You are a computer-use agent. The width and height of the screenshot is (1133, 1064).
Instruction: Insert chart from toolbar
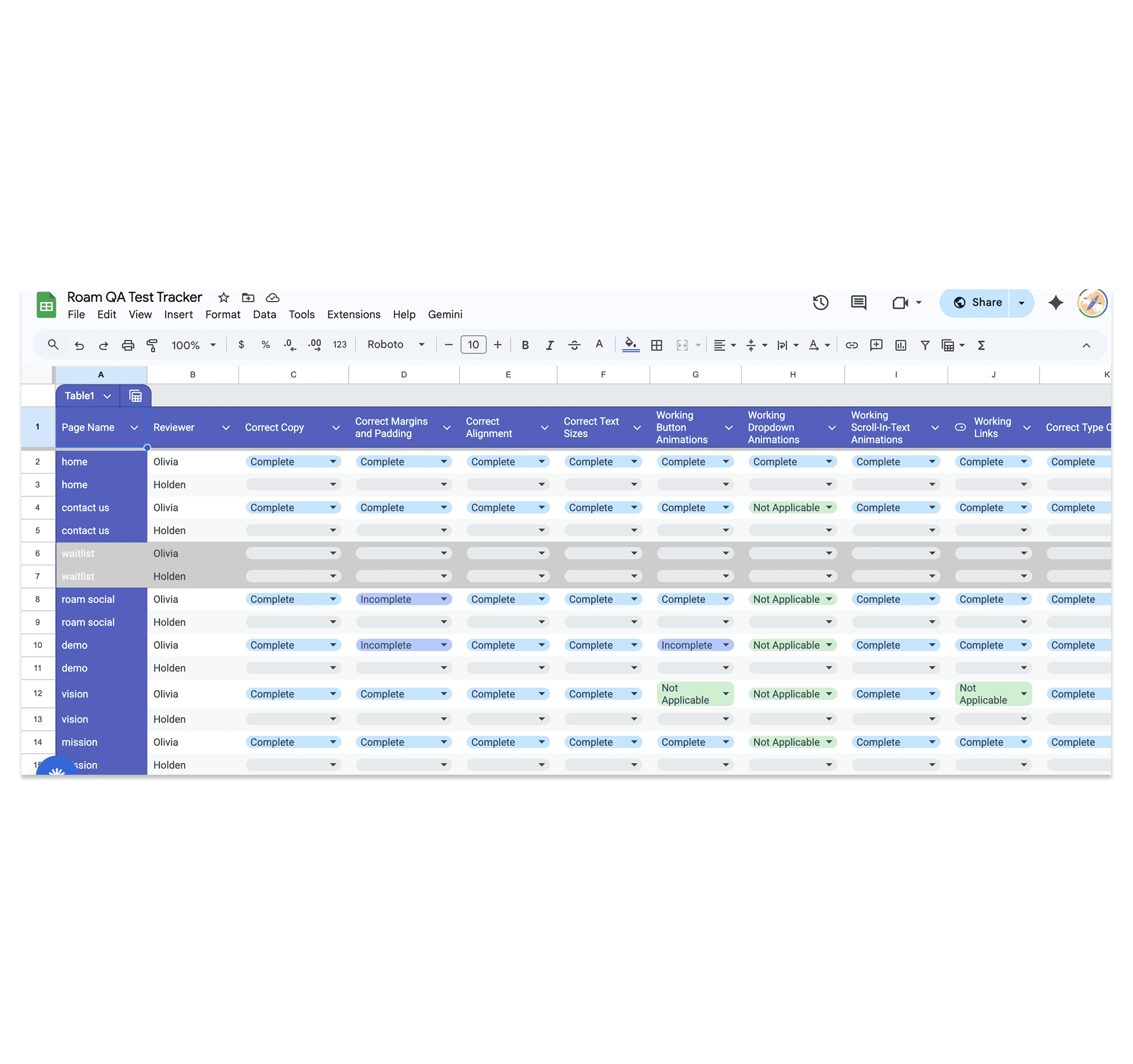point(900,345)
